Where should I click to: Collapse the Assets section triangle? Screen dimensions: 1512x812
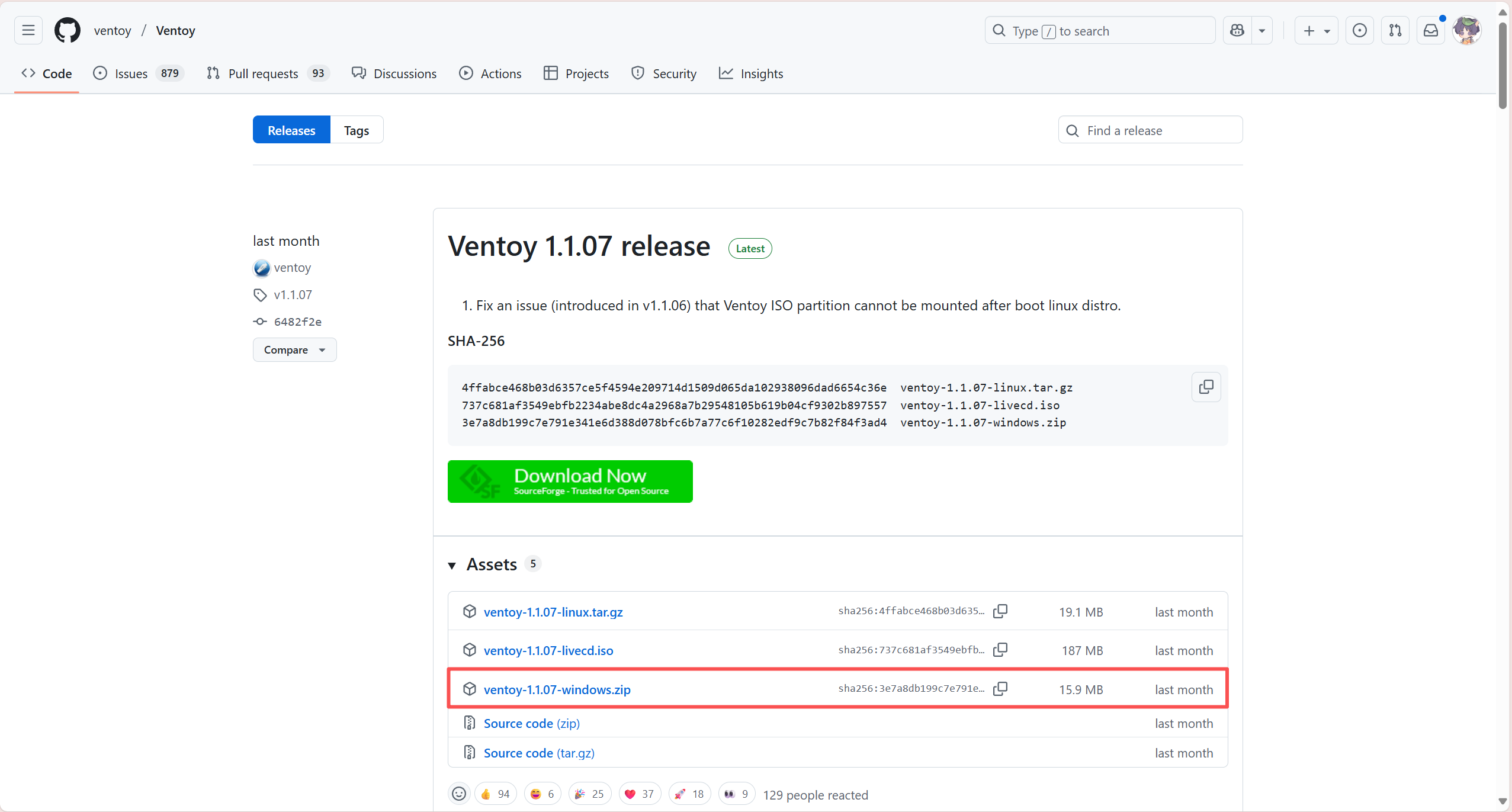[452, 565]
